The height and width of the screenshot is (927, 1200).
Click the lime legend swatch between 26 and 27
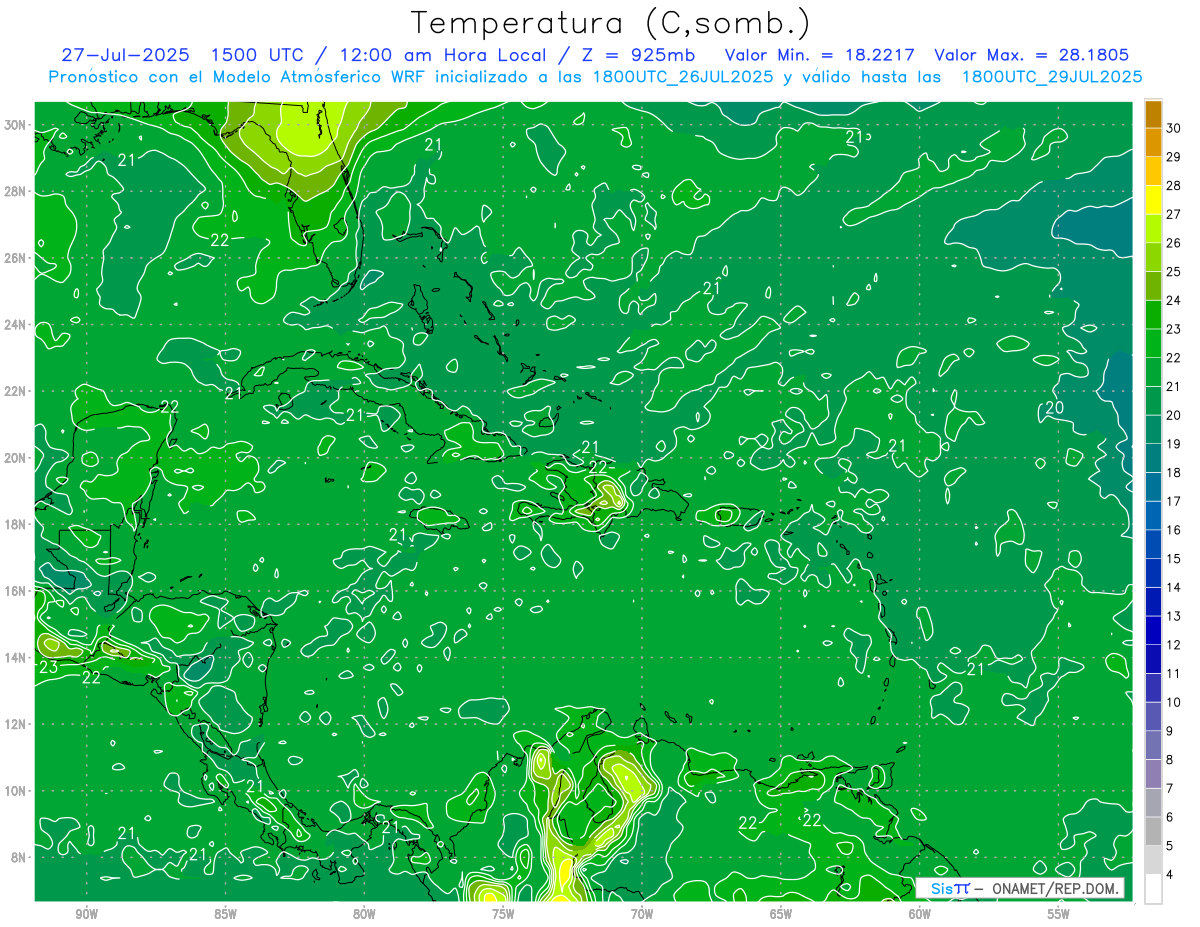tap(1153, 229)
